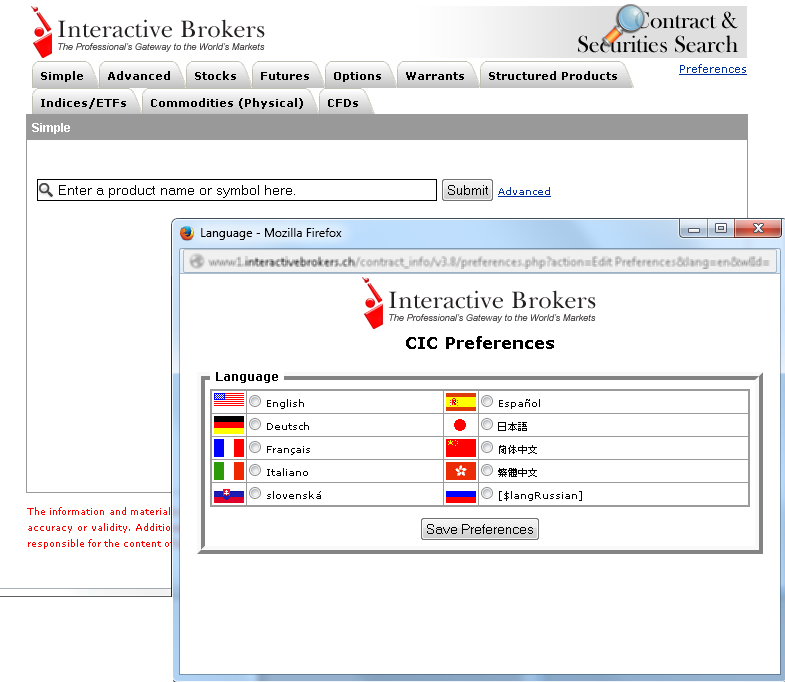Click the Firefox icon in popup title bar

(x=187, y=233)
